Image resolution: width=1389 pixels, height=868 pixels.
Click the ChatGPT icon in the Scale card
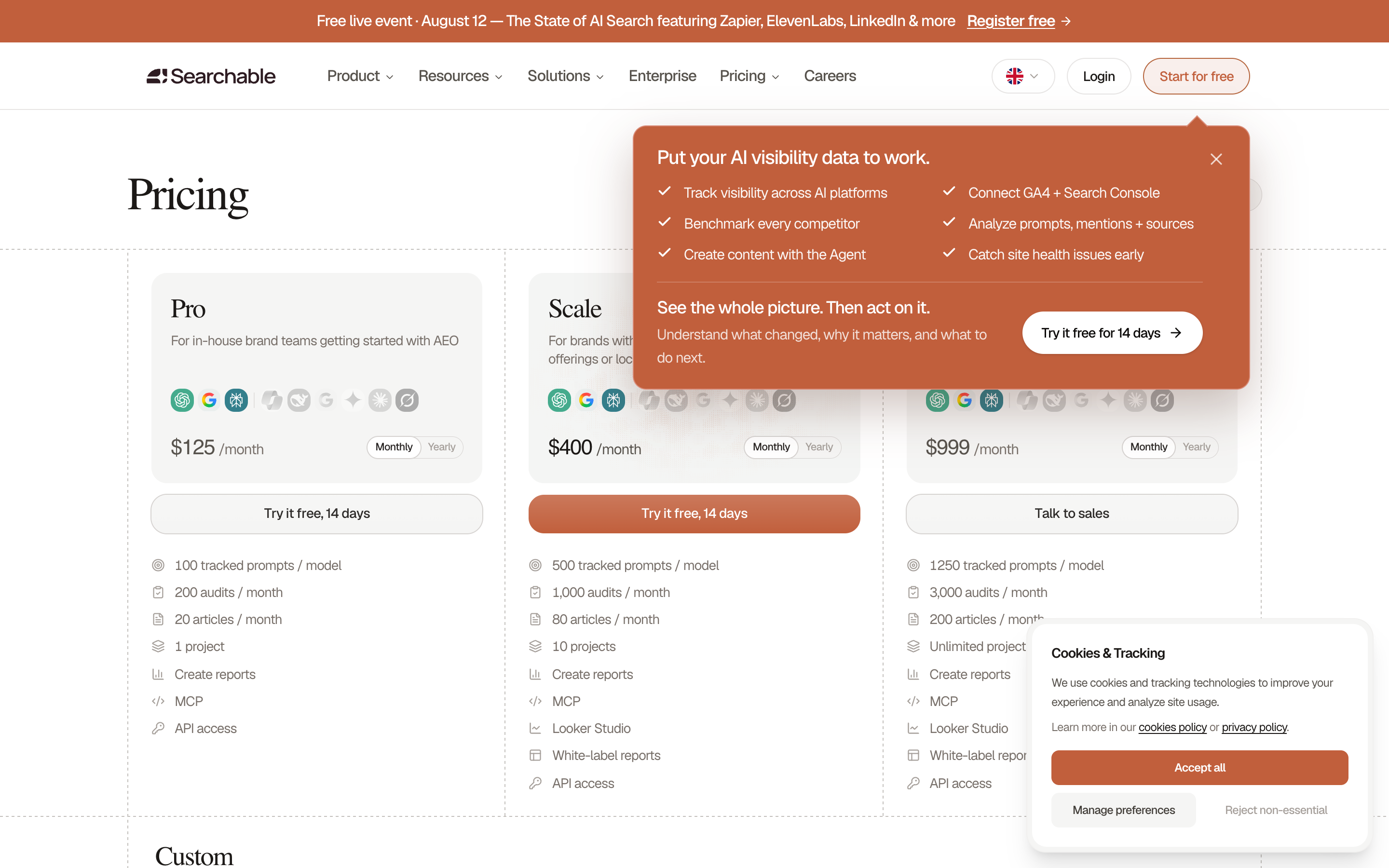pos(559,400)
